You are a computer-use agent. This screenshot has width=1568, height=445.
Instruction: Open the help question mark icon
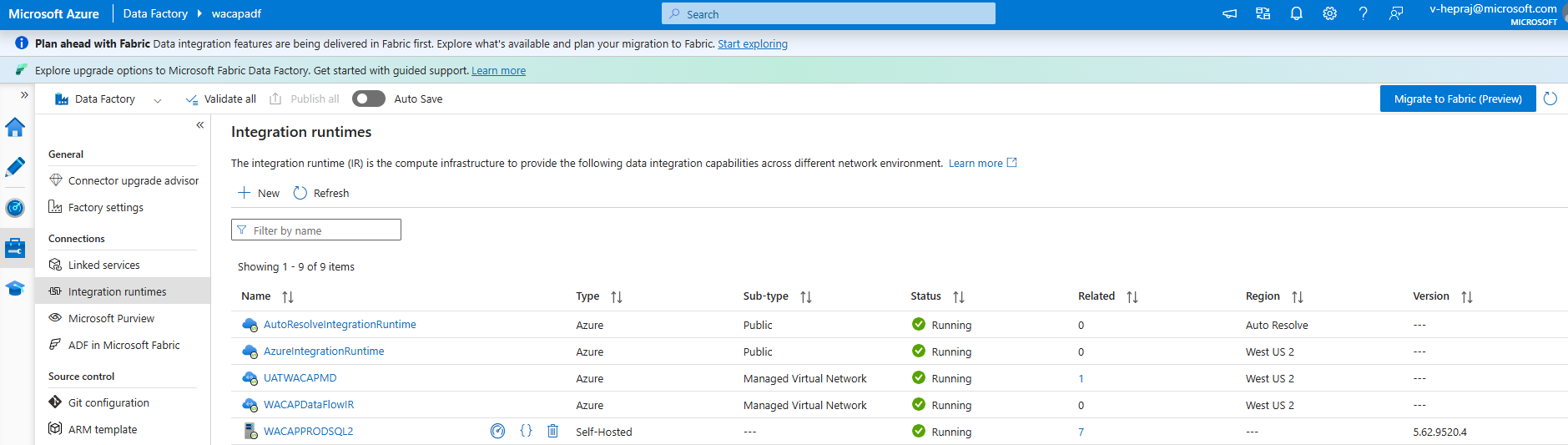(1363, 13)
